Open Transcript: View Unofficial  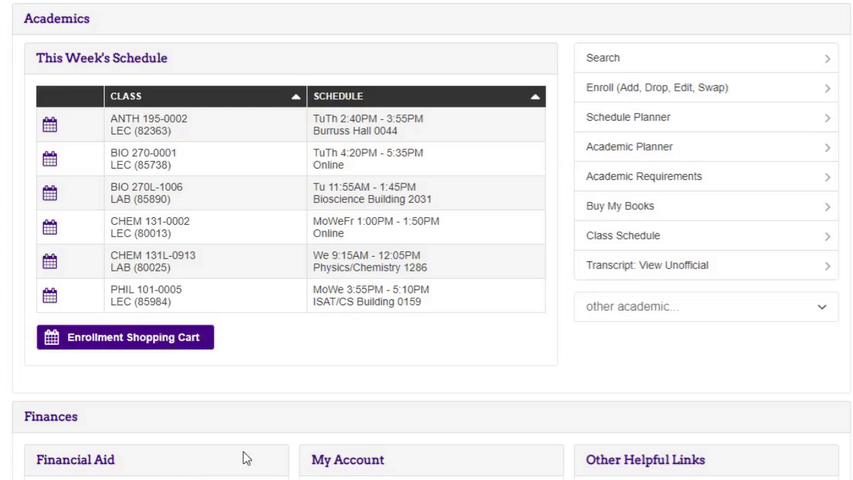[x=706, y=265]
